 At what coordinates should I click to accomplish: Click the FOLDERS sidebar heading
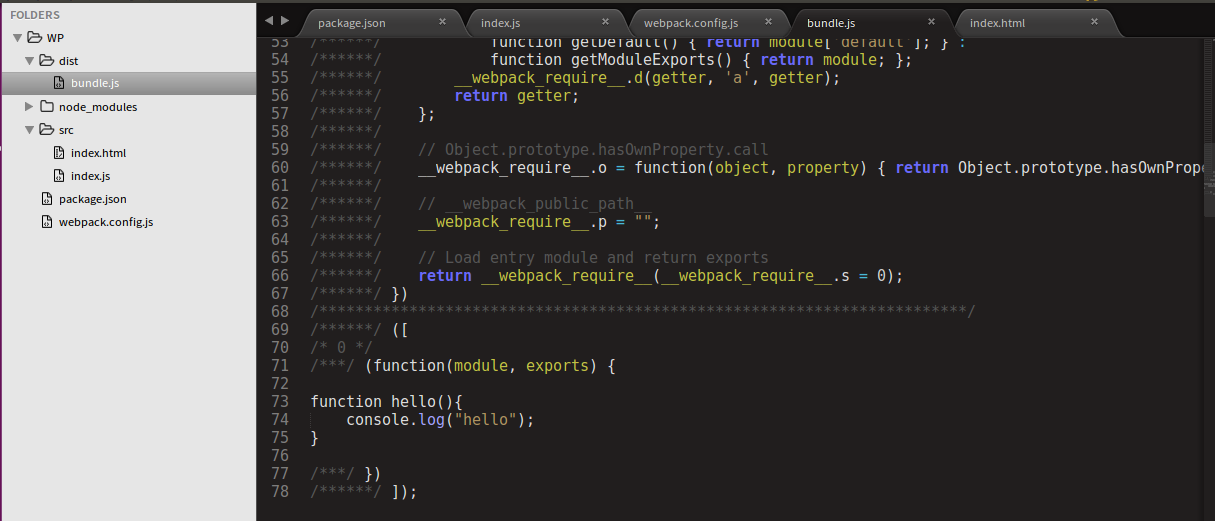(35, 15)
